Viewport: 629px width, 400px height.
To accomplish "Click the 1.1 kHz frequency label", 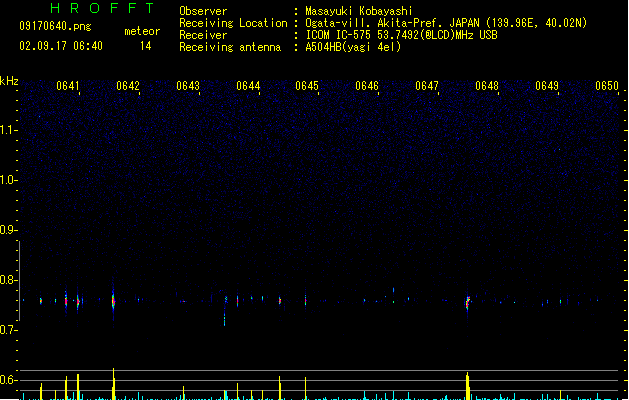I will pyautogui.click(x=8, y=130).
